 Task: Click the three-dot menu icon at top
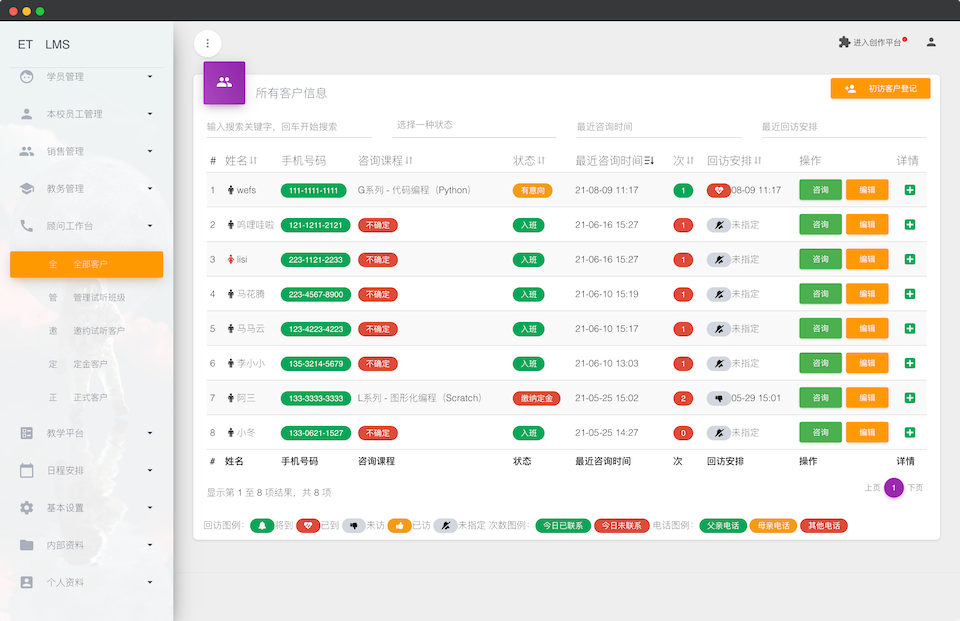point(207,43)
